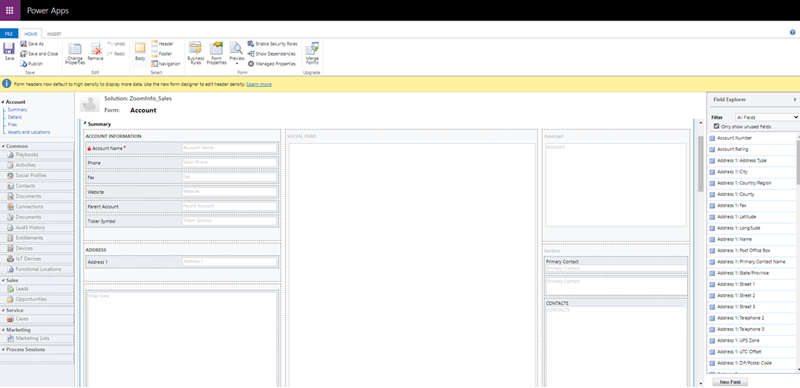Collapse the Summary form tab
800x388 pixels.
pyautogui.click(x=85, y=124)
